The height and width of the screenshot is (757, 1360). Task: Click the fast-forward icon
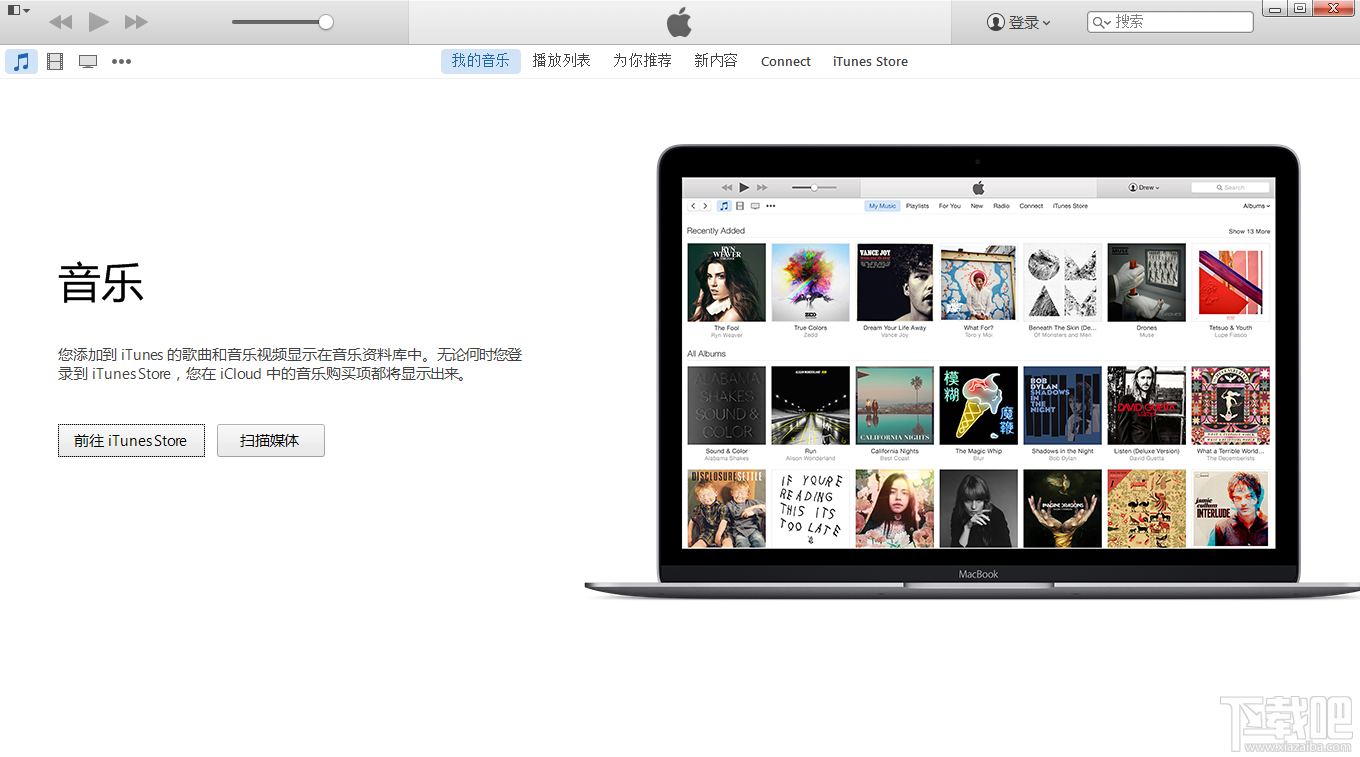(x=136, y=21)
